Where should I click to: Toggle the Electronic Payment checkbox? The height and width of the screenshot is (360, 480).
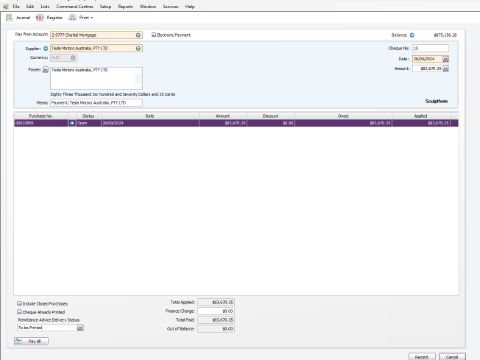pyautogui.click(x=154, y=35)
